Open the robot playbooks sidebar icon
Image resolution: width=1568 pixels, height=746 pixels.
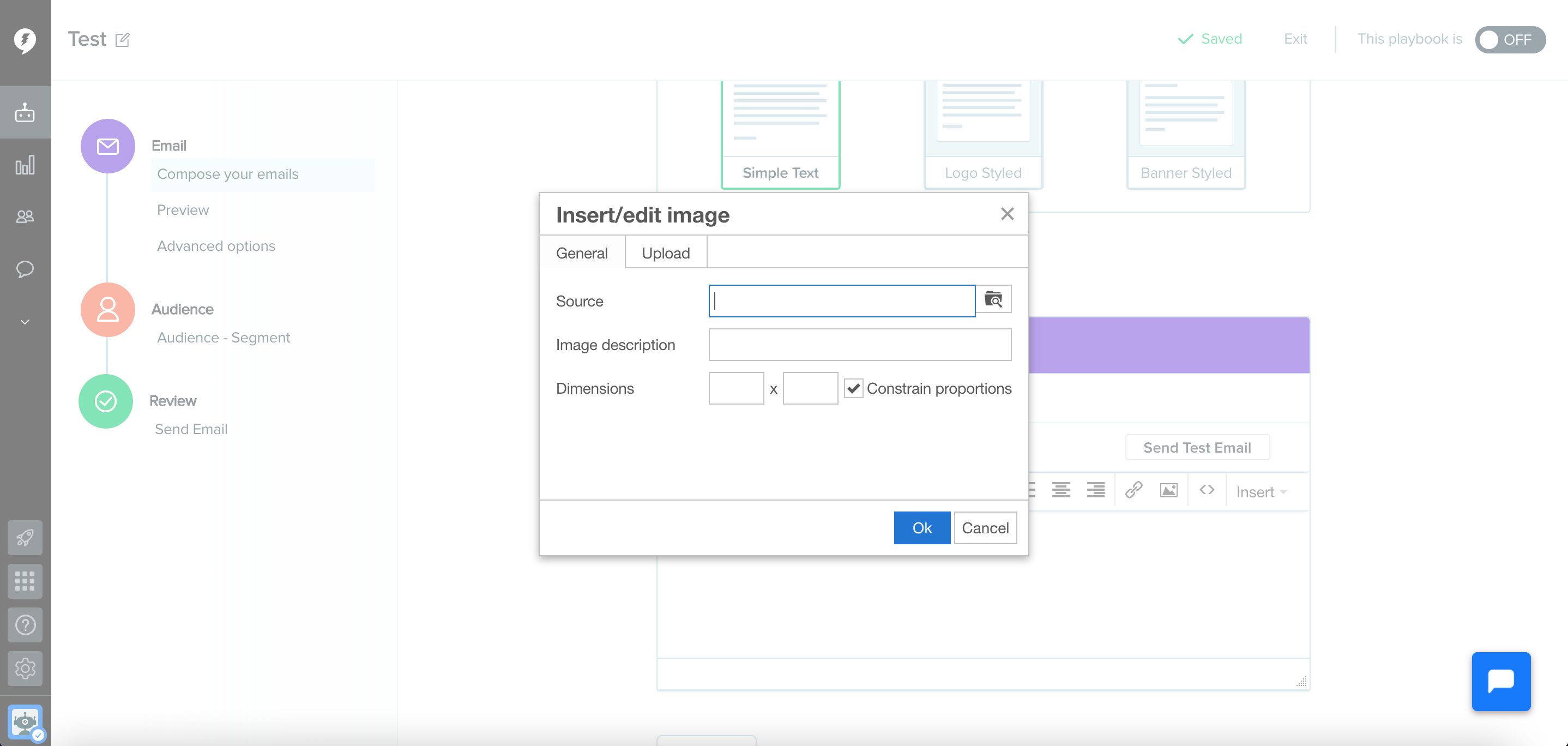click(x=25, y=113)
